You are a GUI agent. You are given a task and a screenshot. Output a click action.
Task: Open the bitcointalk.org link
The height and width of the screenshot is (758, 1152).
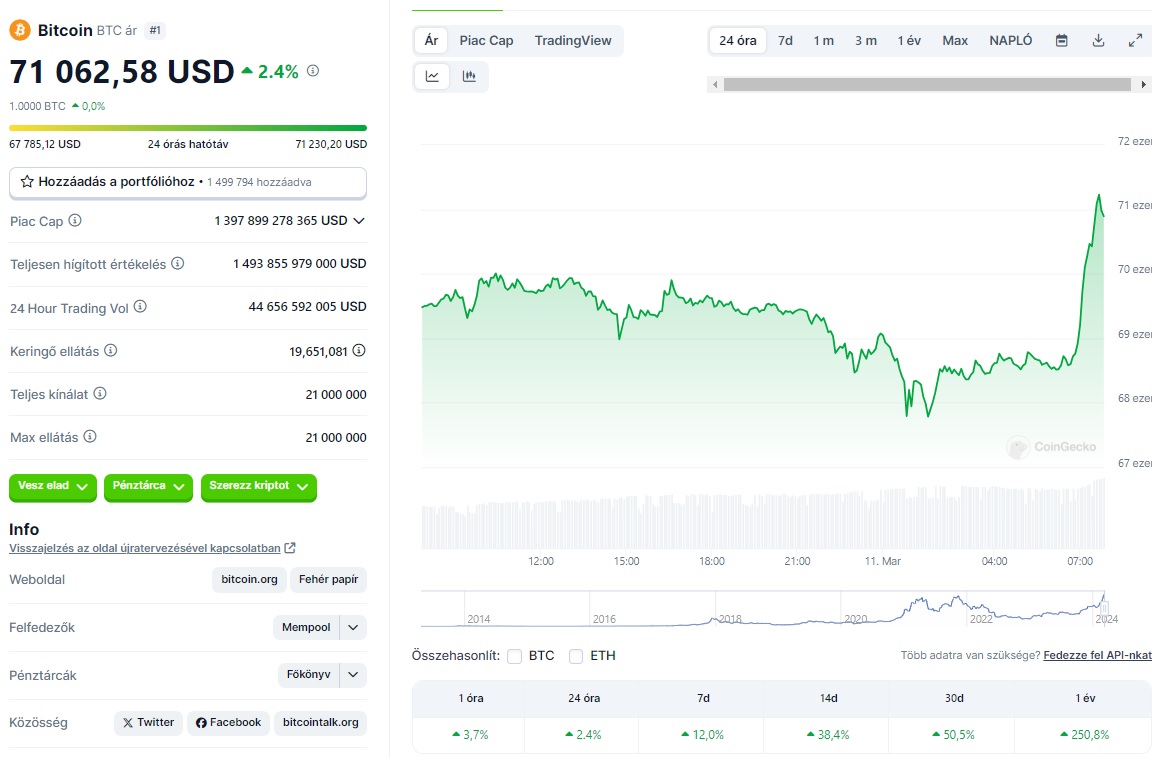[320, 723]
